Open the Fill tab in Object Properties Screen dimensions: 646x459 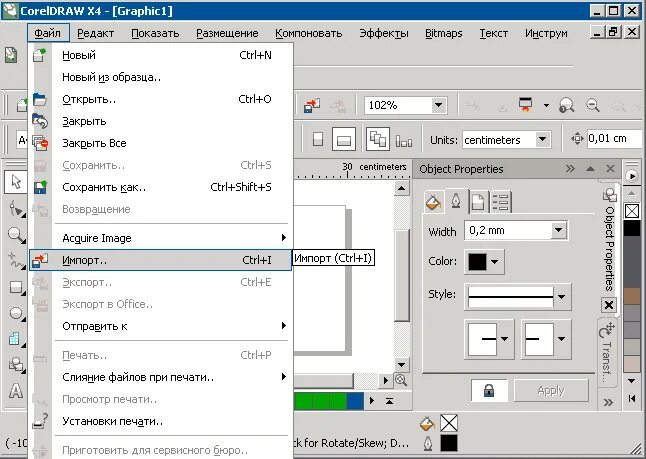click(433, 202)
